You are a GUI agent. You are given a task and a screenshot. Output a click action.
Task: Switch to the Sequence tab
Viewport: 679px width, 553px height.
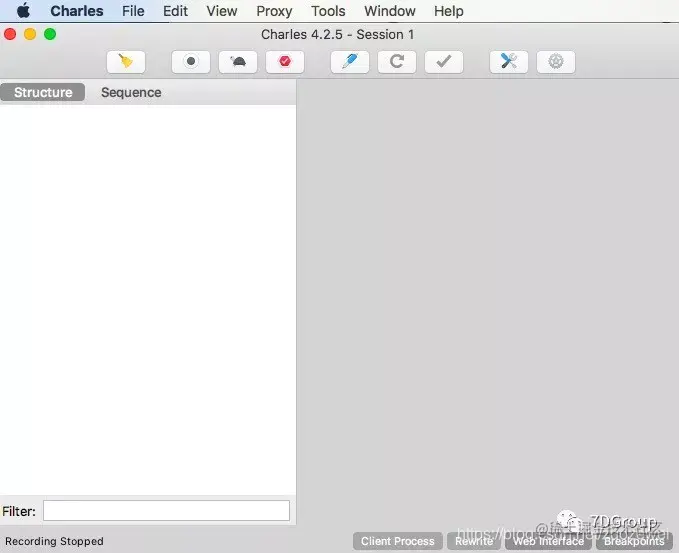pyautogui.click(x=131, y=92)
